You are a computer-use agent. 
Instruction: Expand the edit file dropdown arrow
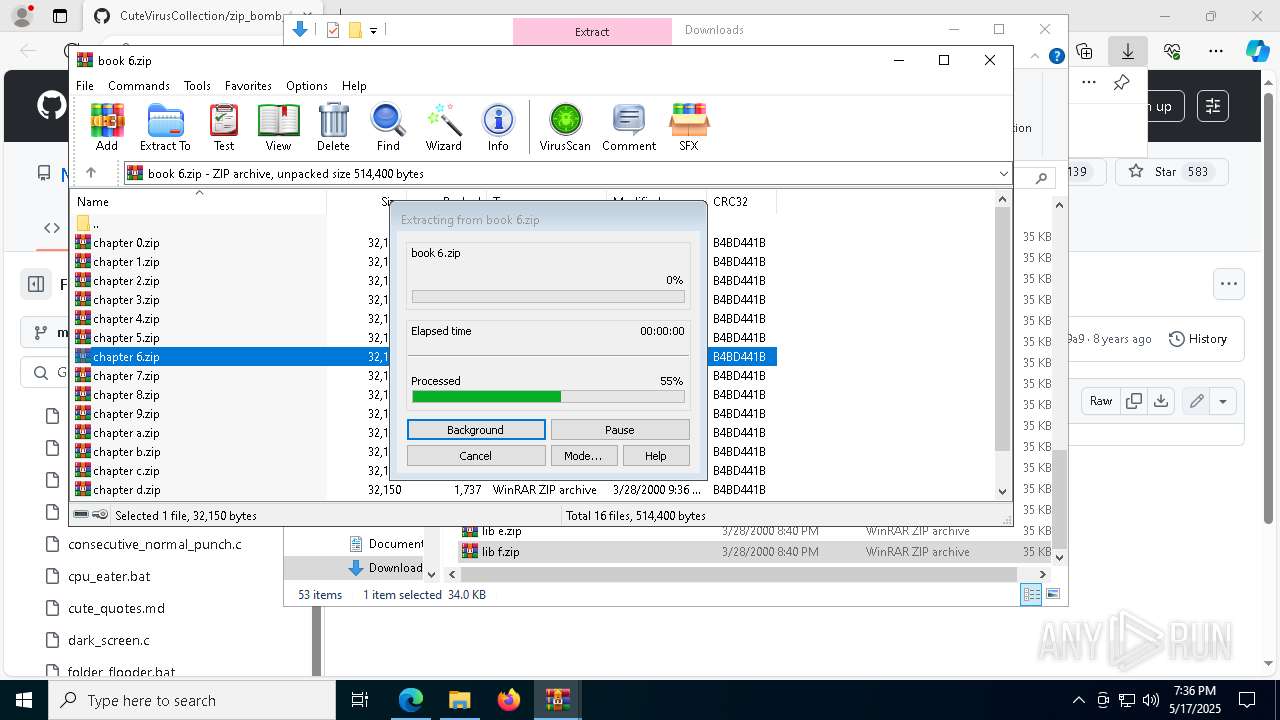tap(1223, 401)
